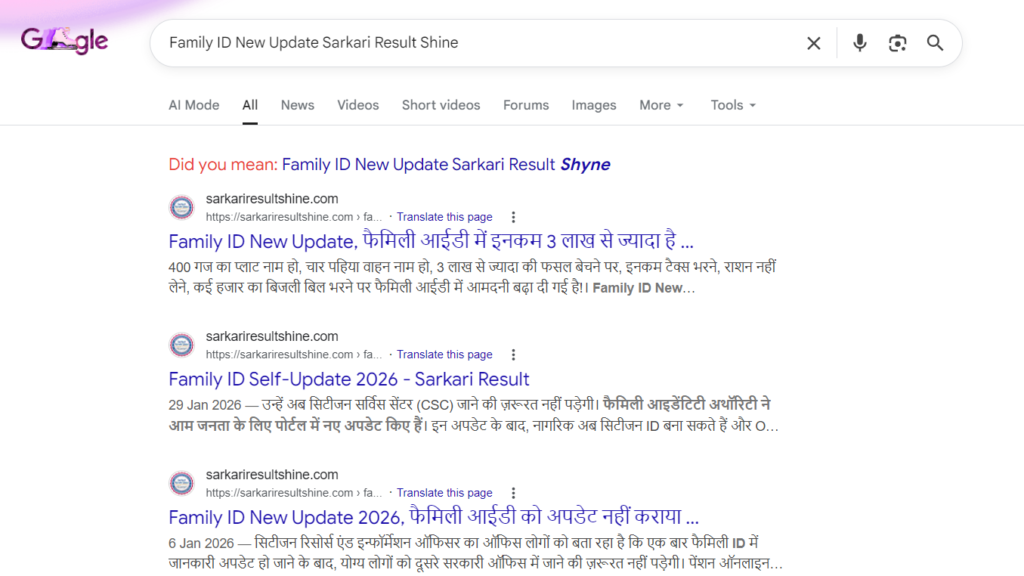Select the Short videos tab
The height and width of the screenshot is (576, 1024).
[441, 105]
